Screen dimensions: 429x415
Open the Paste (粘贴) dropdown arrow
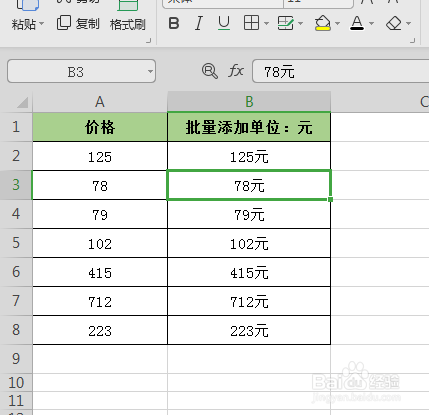(42, 24)
